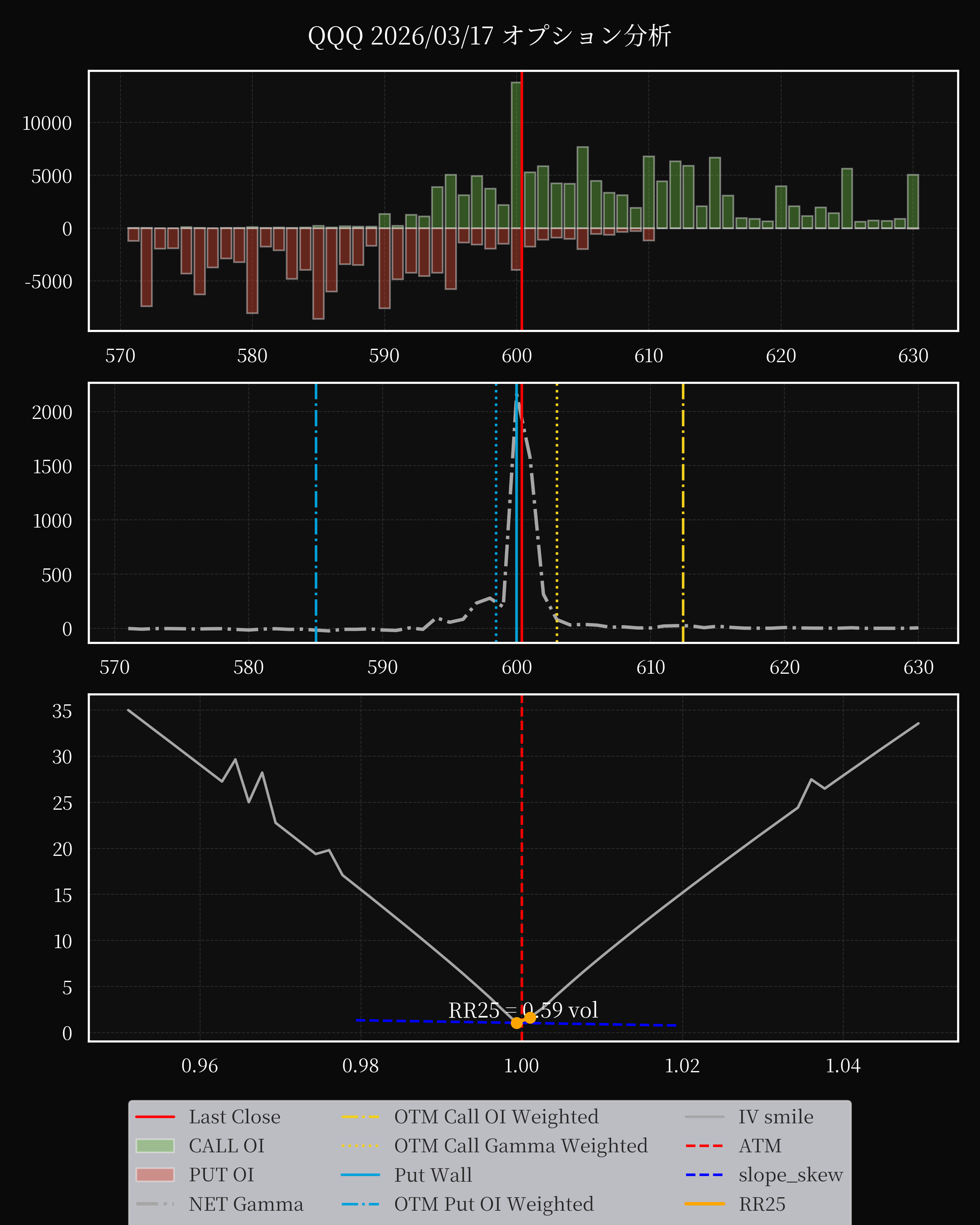
Task: Click the green CALL OI legend swatch
Action: point(155,1145)
